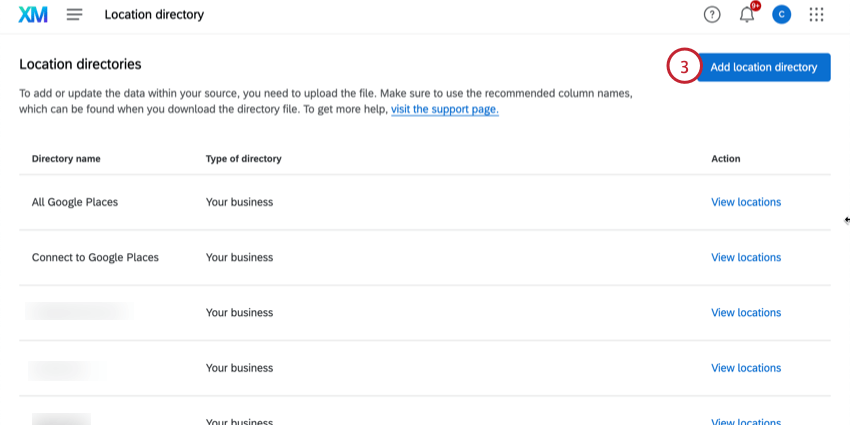Click View locations in fourth directory row
Screen dimensions: 850x425
745,368
